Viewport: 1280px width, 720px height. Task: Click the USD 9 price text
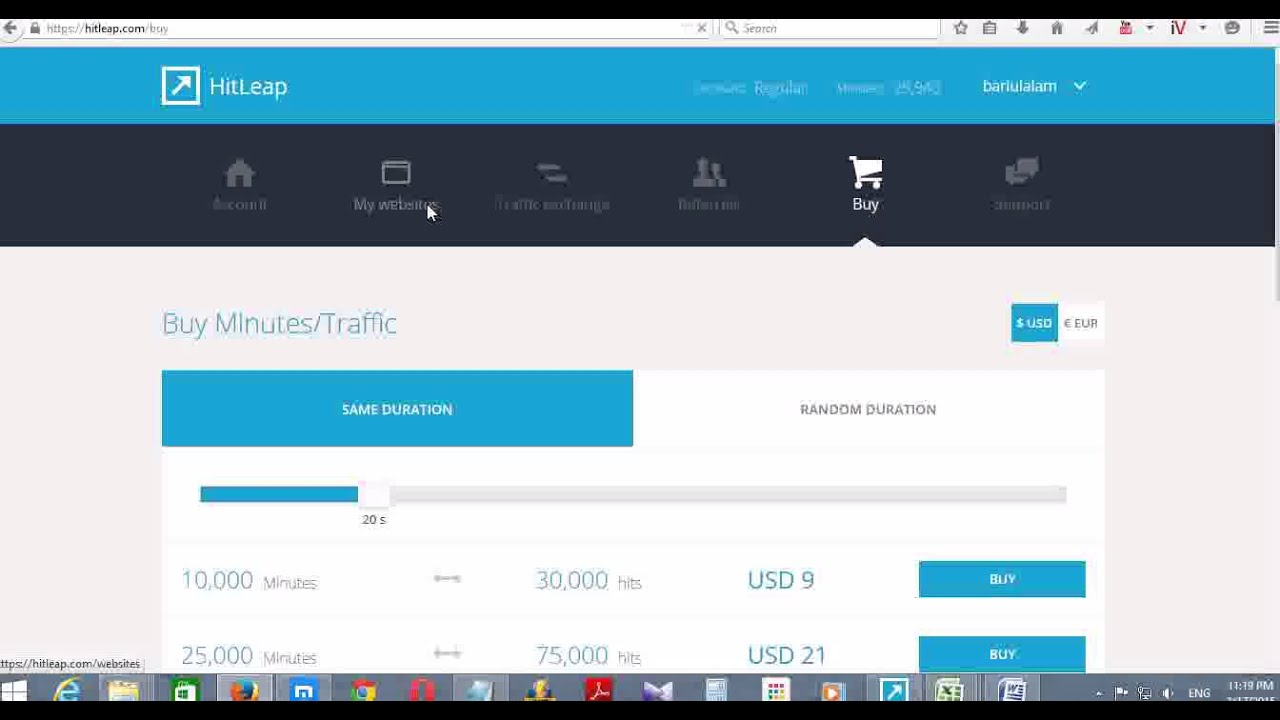coord(781,580)
